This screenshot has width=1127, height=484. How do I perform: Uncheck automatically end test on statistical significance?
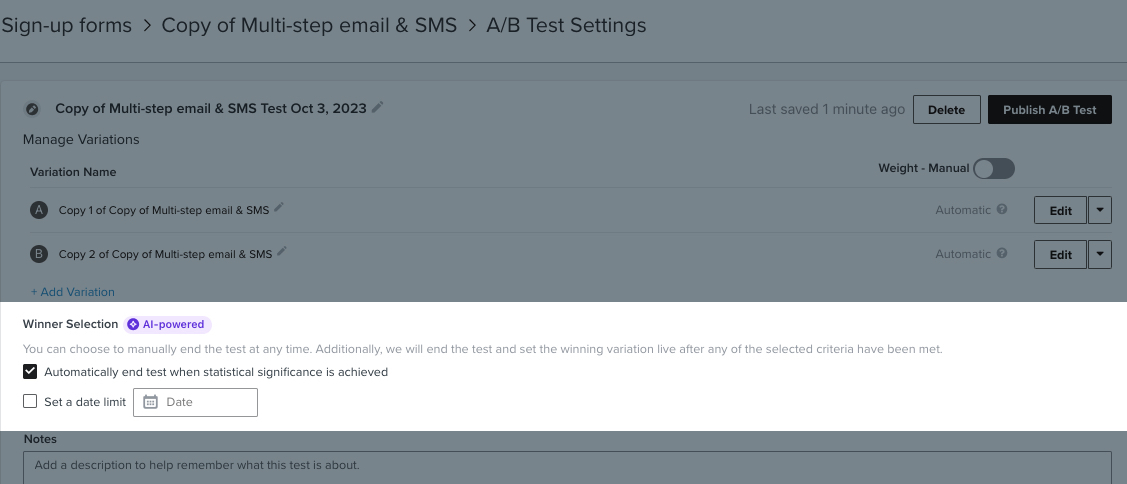pos(30,372)
